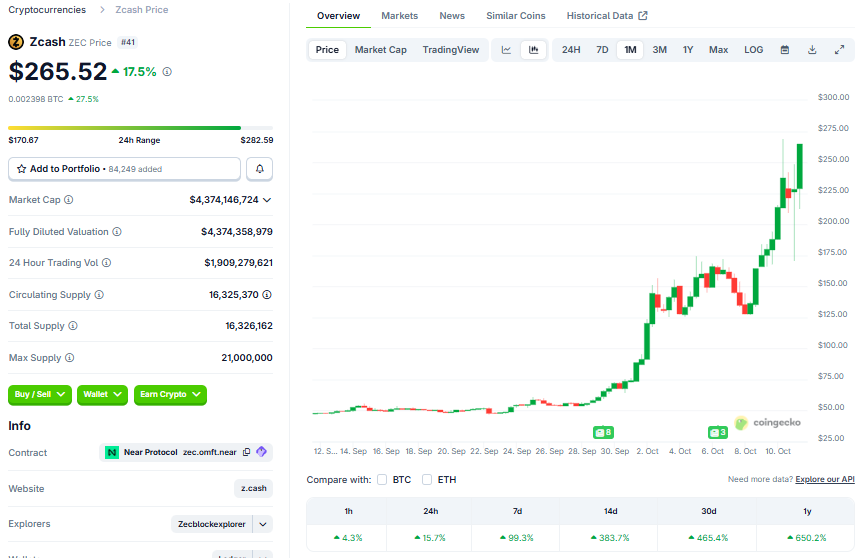Follow the Explore our API link
The width and height of the screenshot is (868, 558).
coord(825,479)
